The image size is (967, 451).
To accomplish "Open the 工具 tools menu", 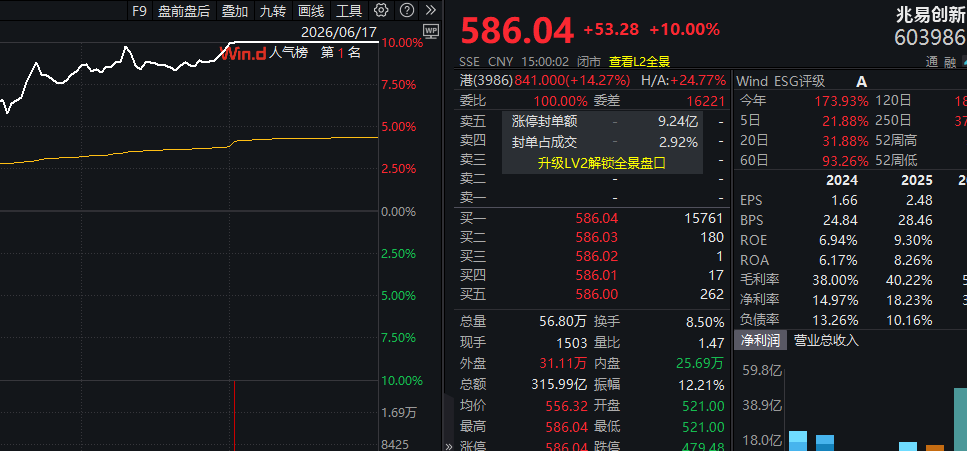I will tap(349, 10).
